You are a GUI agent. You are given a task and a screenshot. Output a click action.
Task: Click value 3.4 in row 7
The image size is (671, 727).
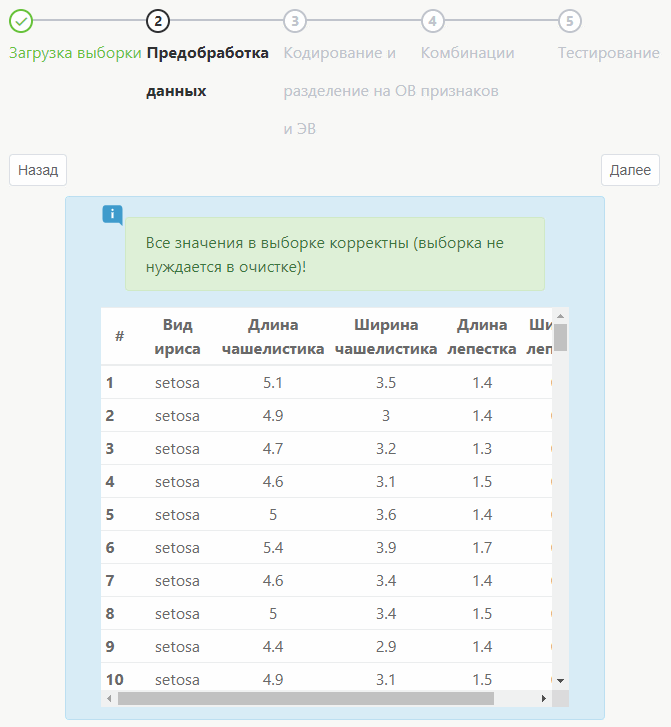(386, 581)
